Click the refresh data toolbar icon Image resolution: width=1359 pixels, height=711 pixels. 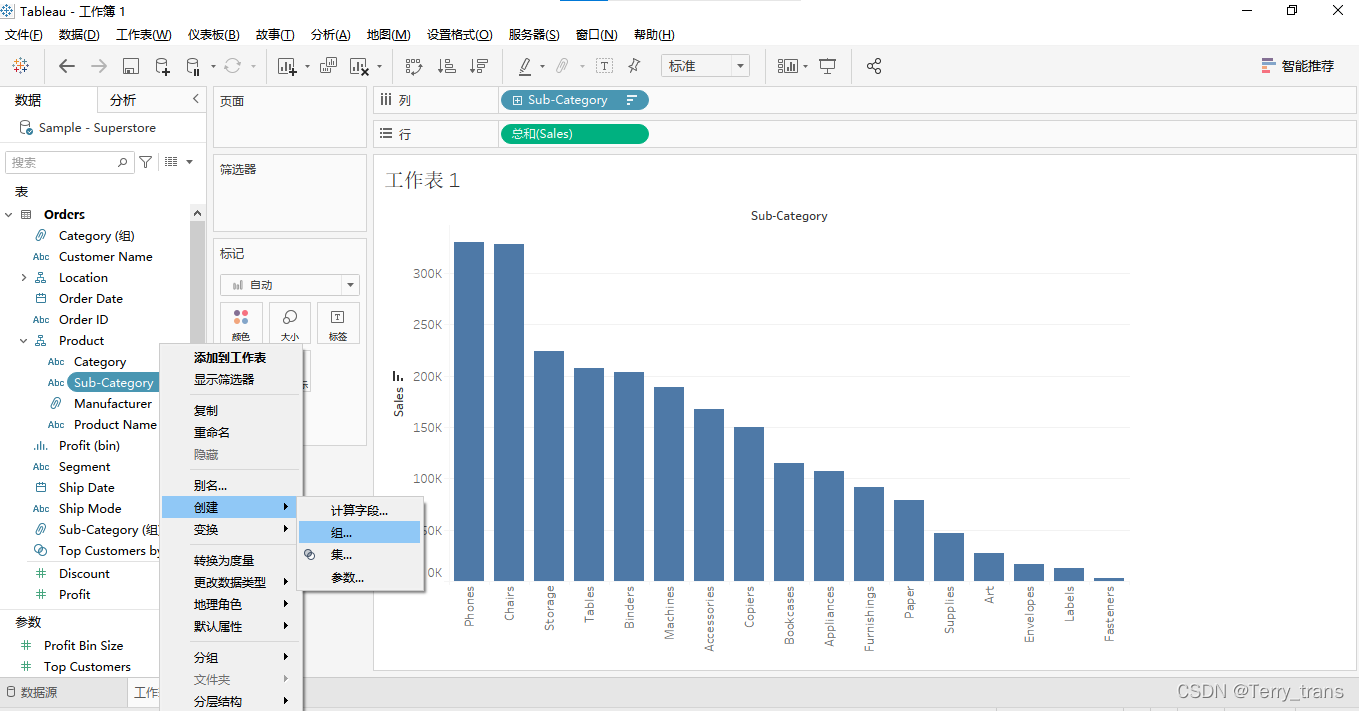tap(232, 66)
